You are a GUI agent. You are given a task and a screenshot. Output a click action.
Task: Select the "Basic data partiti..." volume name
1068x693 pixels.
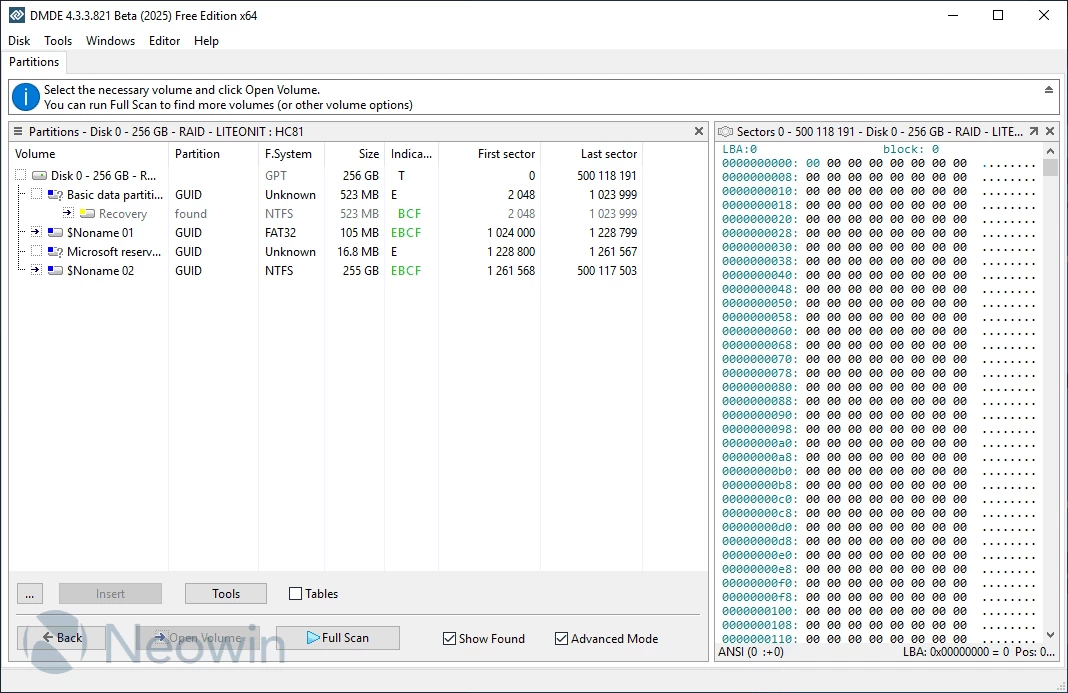(115, 195)
